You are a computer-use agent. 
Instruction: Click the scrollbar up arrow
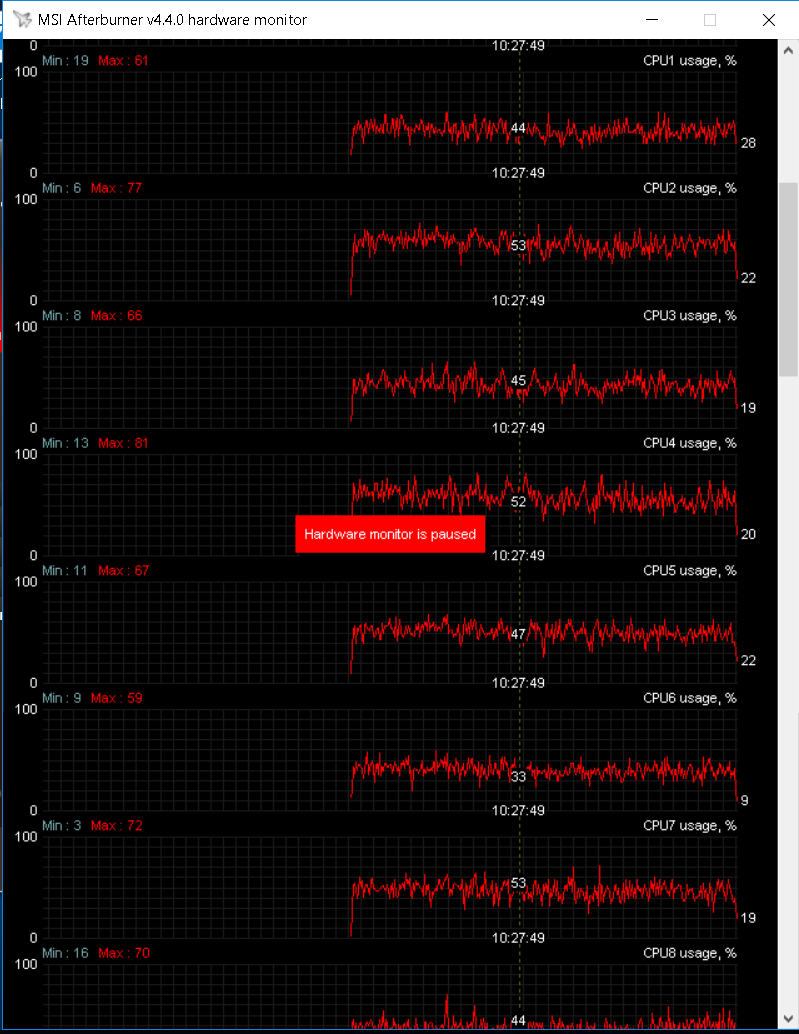(x=788, y=50)
